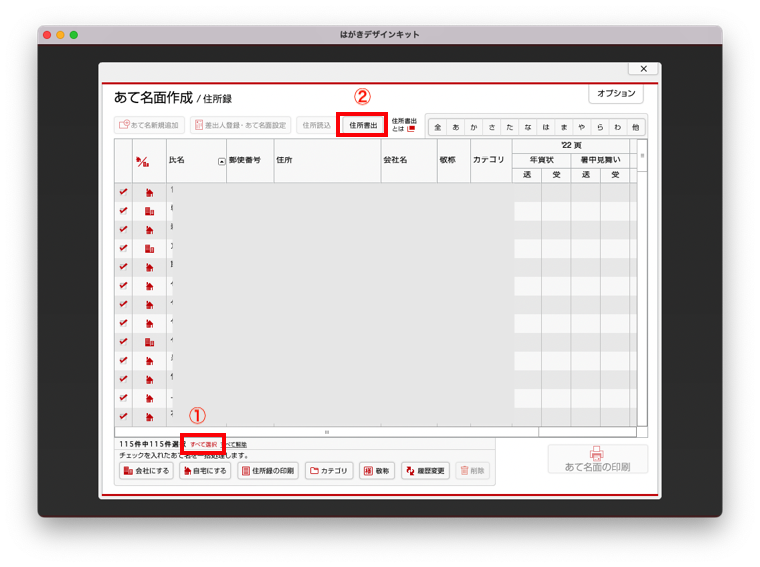Image resolution: width=760 pixels, height=567 pixels.
Task: Filter names by the や tab
Action: pos(582,127)
